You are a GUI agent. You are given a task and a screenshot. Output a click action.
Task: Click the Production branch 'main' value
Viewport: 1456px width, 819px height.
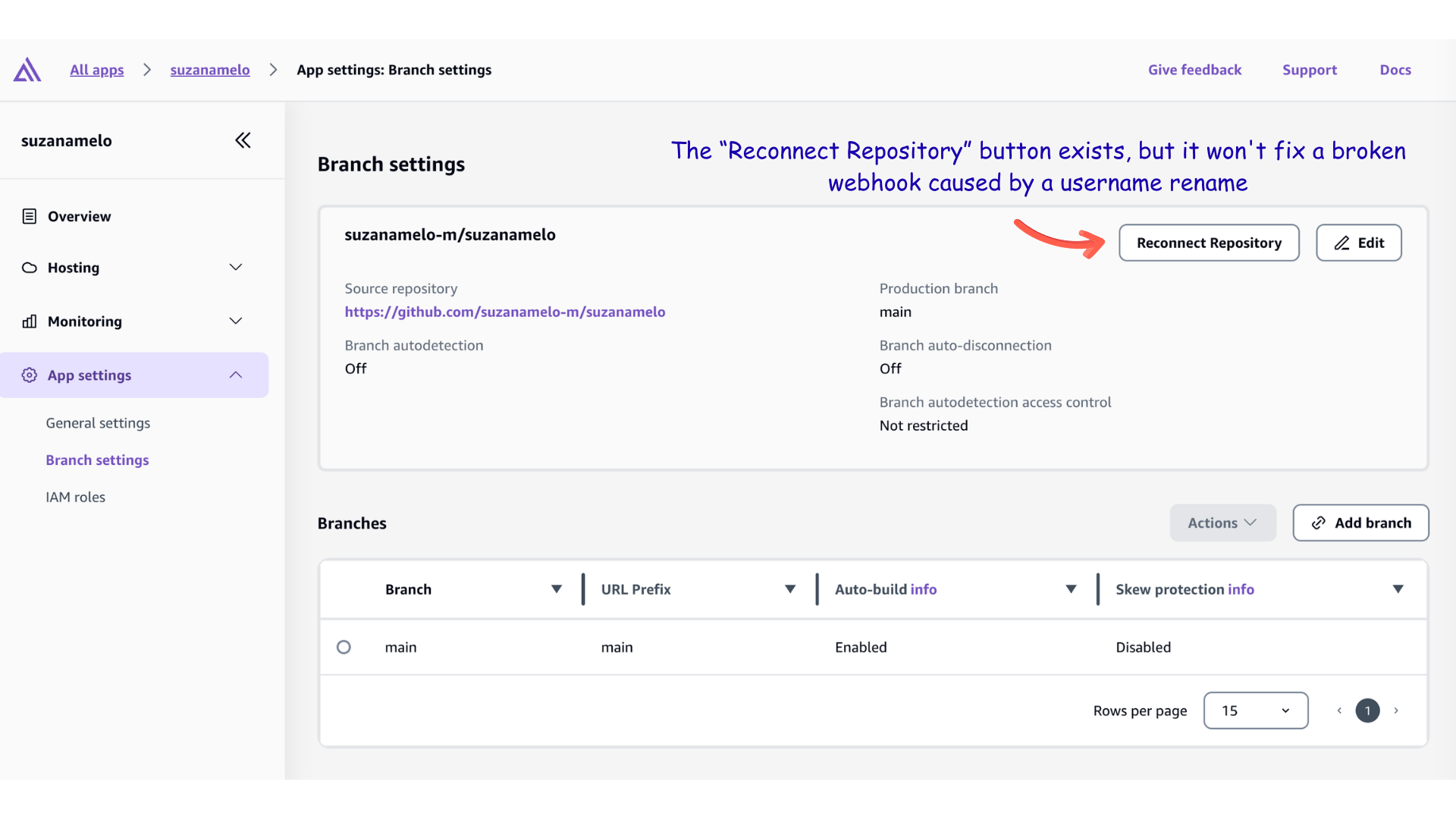pyautogui.click(x=896, y=312)
